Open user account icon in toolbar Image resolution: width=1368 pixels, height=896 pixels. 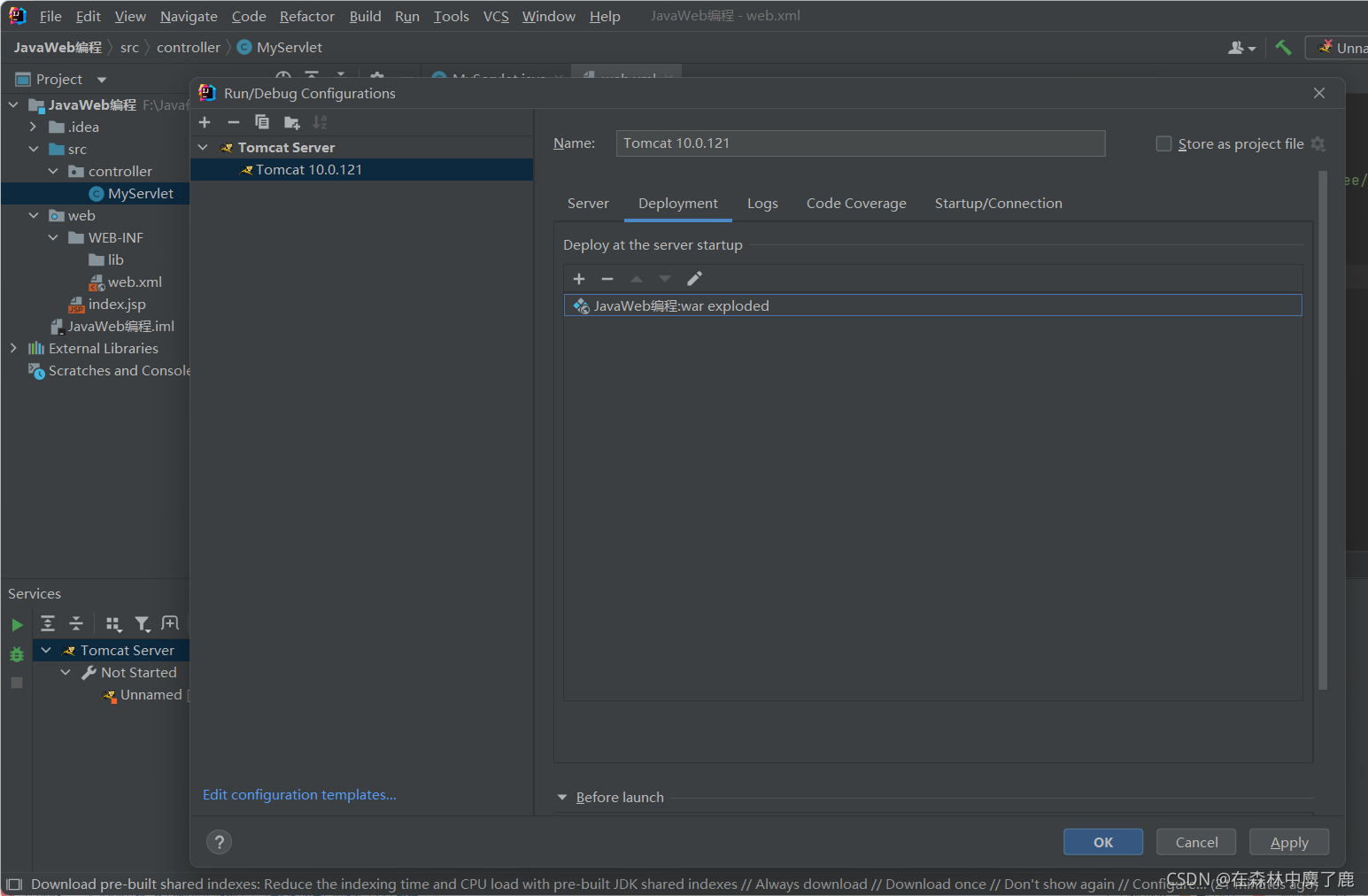point(1242,48)
